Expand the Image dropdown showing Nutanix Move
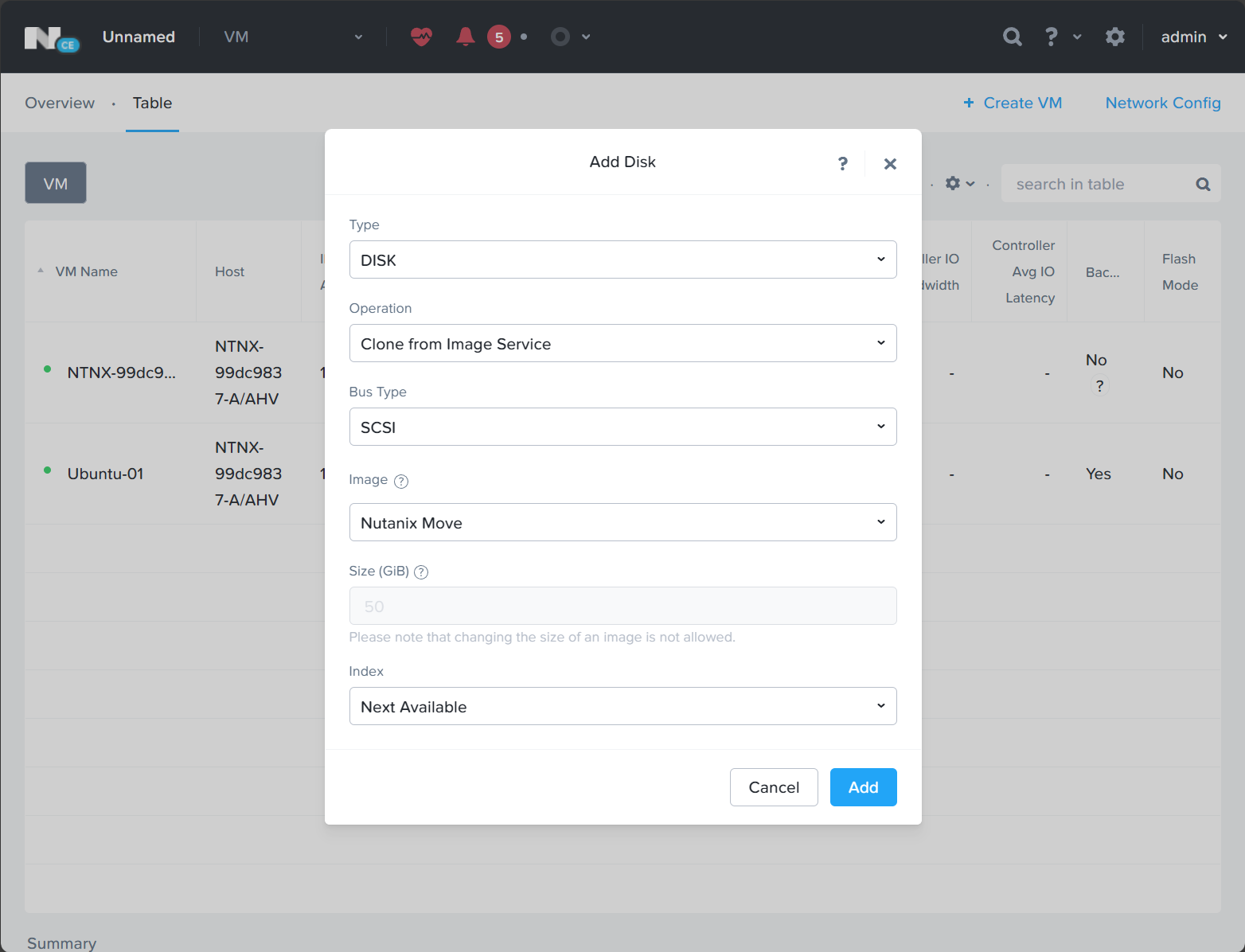 pyautogui.click(x=622, y=522)
